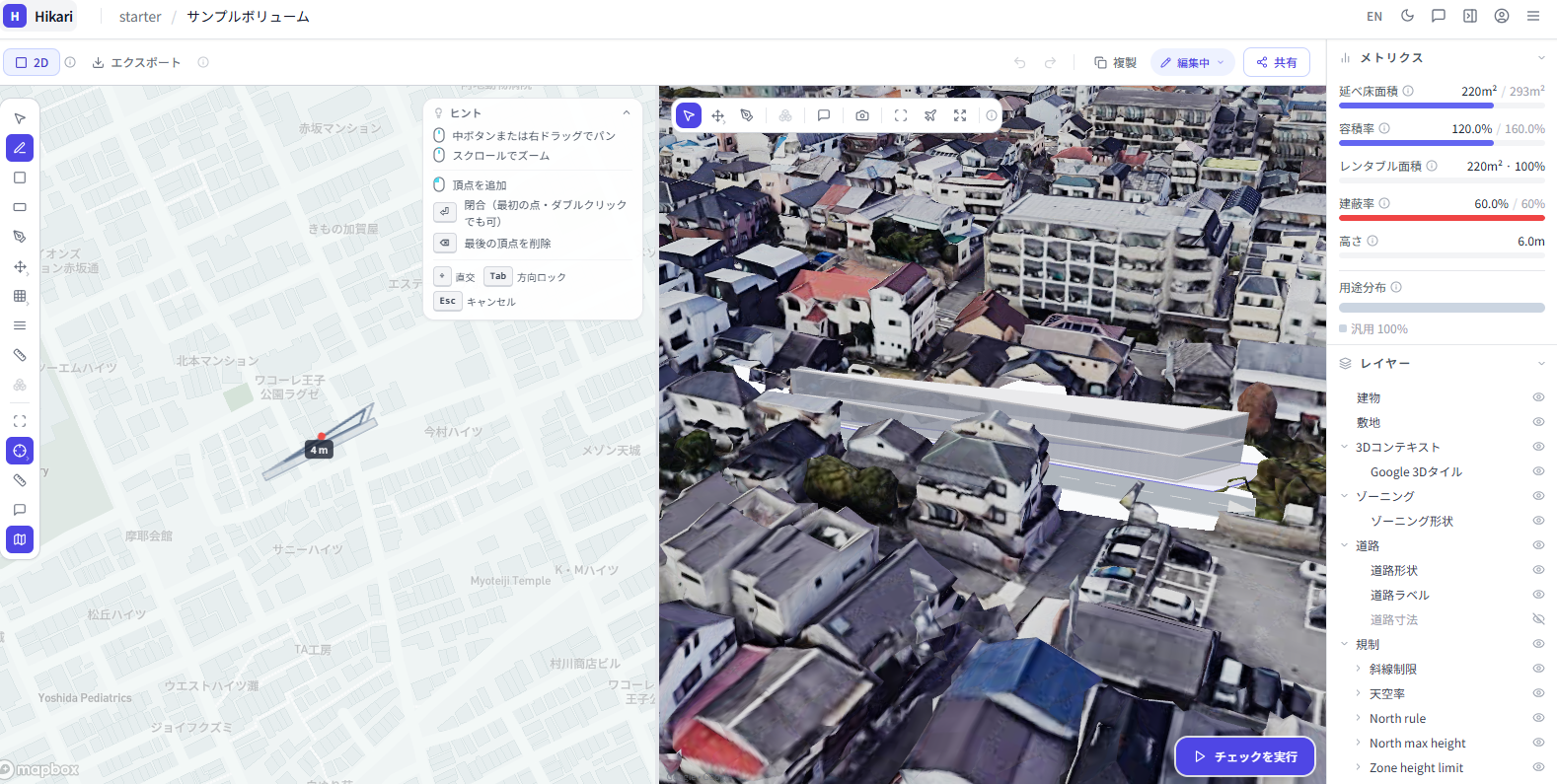Click the 延べ床面積 progress bar
Image resolution: width=1557 pixels, height=784 pixels.
tap(1442, 106)
